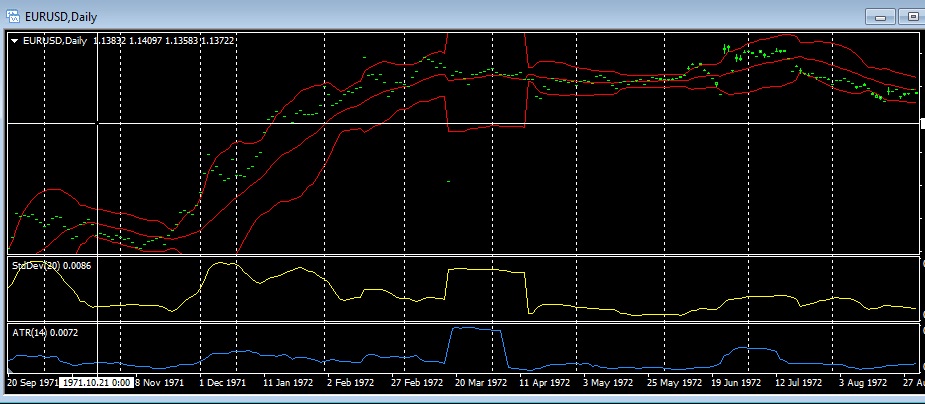Click the divider between main chart and StdDev pane
The image size is (925, 404).
(460, 256)
